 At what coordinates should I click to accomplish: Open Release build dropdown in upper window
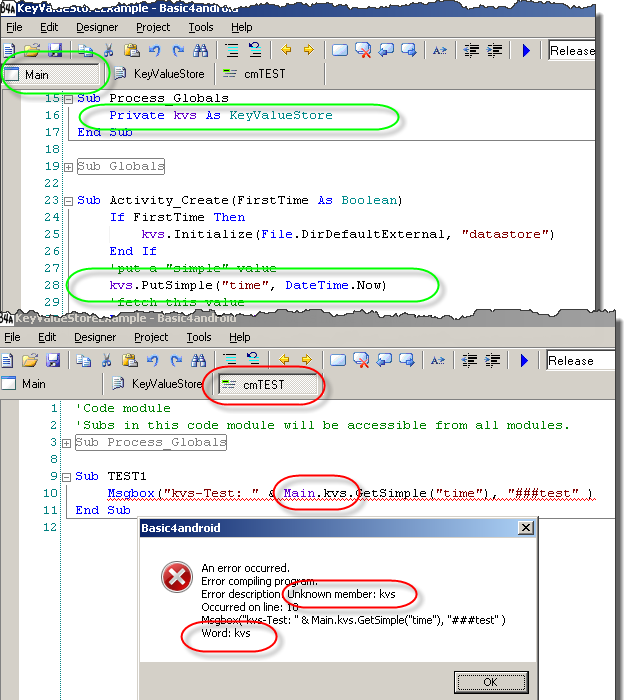coord(572,50)
